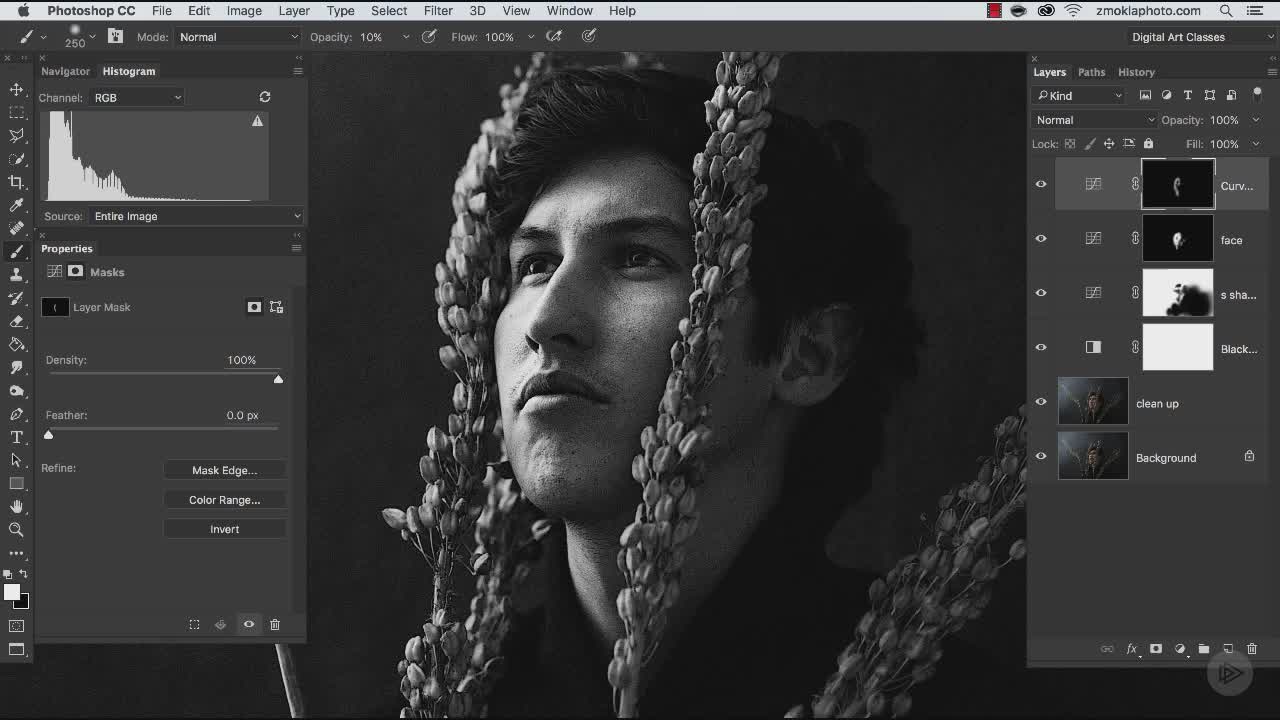This screenshot has width=1280, height=720.
Task: Click the Density slider handle
Action: [x=278, y=379]
